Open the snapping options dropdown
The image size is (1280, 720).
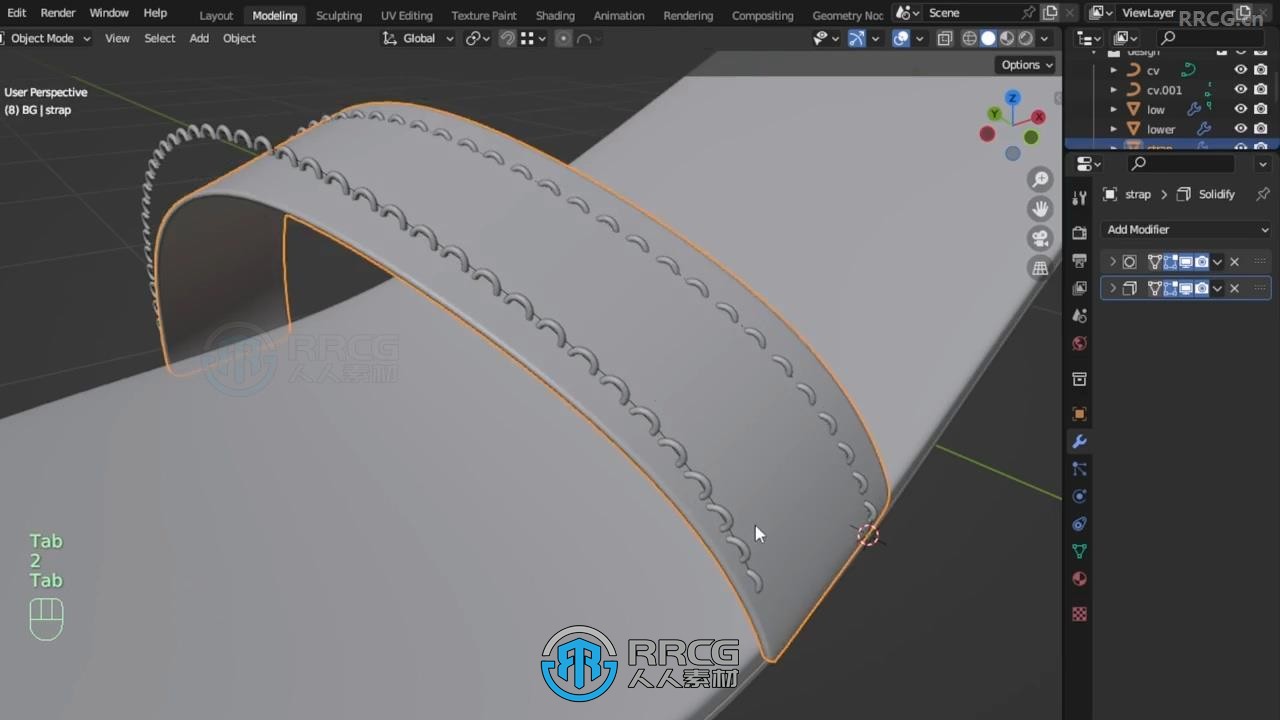tap(533, 38)
